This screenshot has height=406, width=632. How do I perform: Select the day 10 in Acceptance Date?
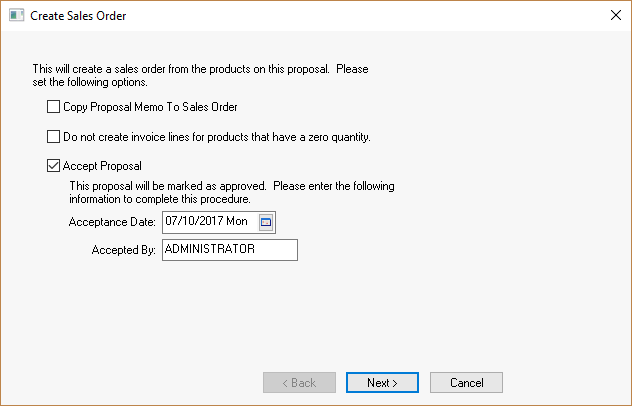[188, 221]
